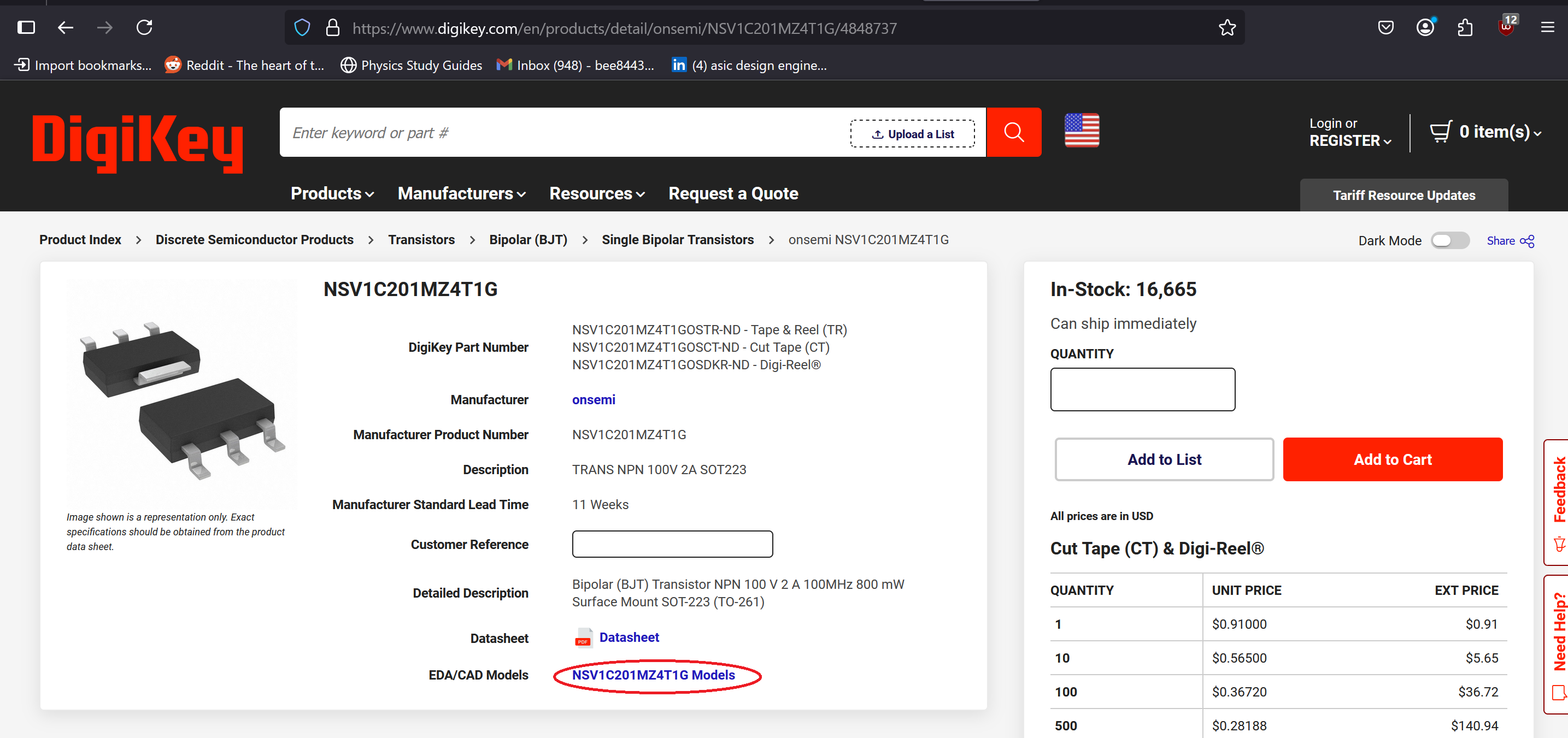
Task: Click the NSV1C201MZ4T1GOSTR-ND Tape & Reel part number
Action: pyautogui.click(x=709, y=329)
